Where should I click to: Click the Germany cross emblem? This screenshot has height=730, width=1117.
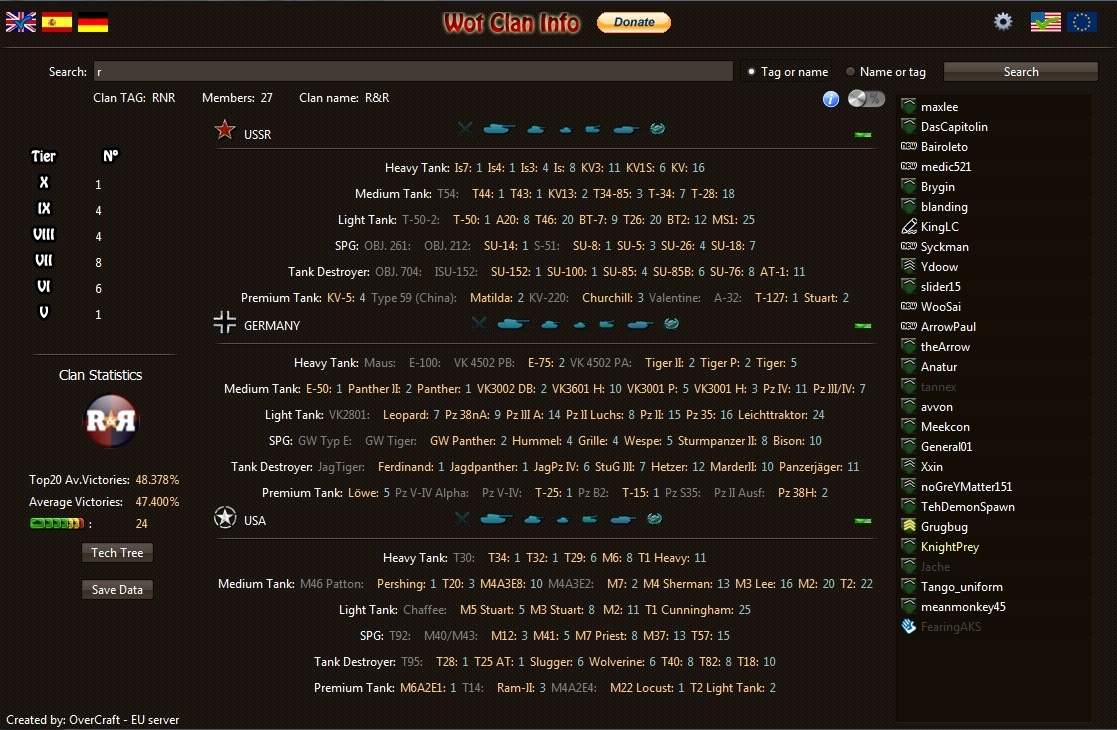coord(224,322)
